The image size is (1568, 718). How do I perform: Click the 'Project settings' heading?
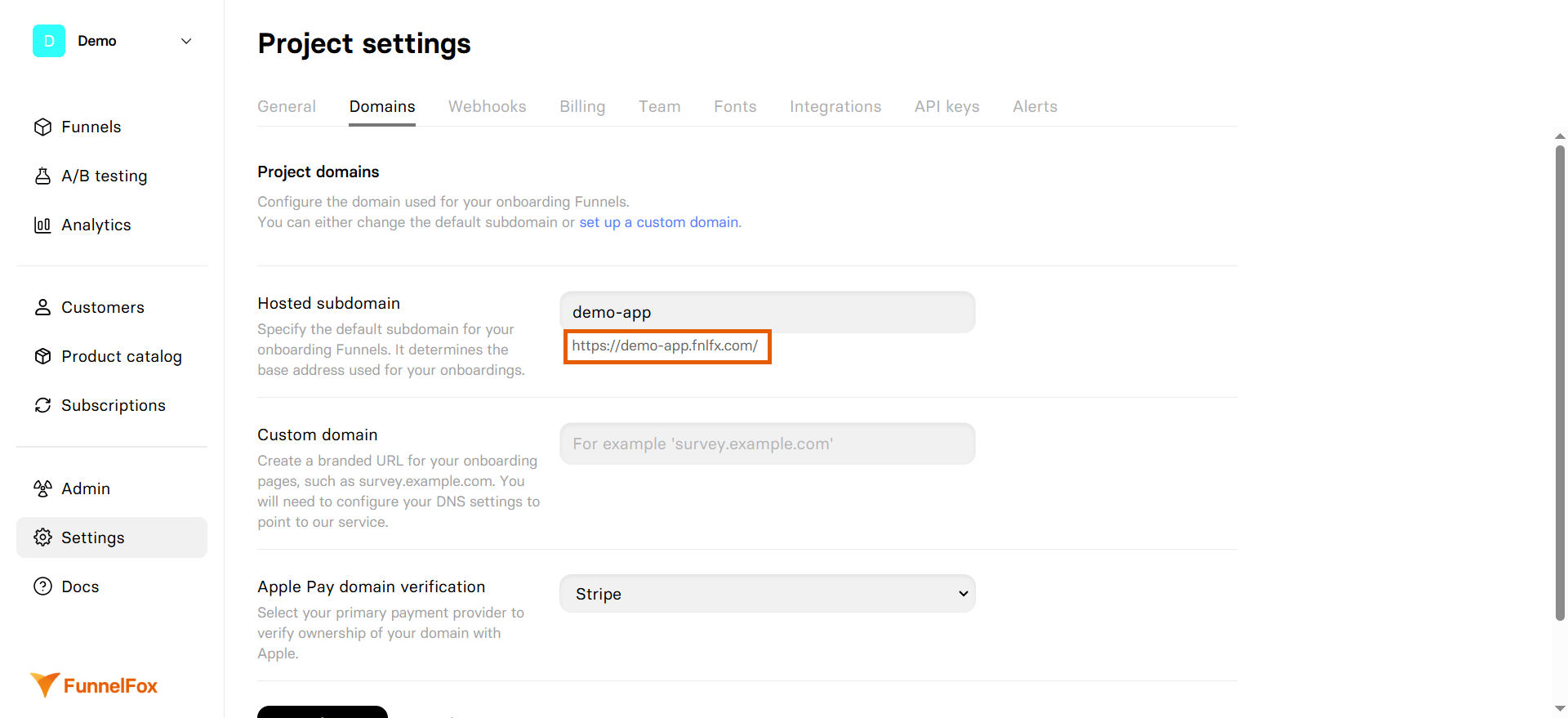point(364,43)
